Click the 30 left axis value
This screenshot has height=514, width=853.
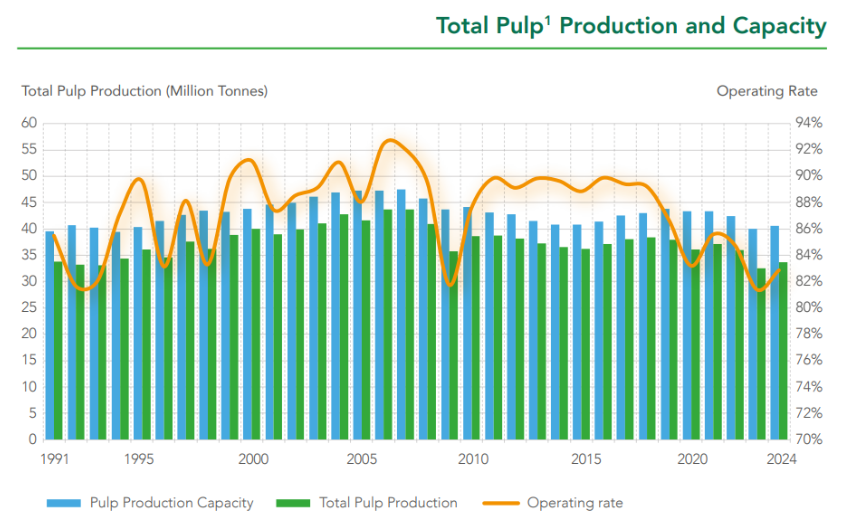pyautogui.click(x=29, y=281)
